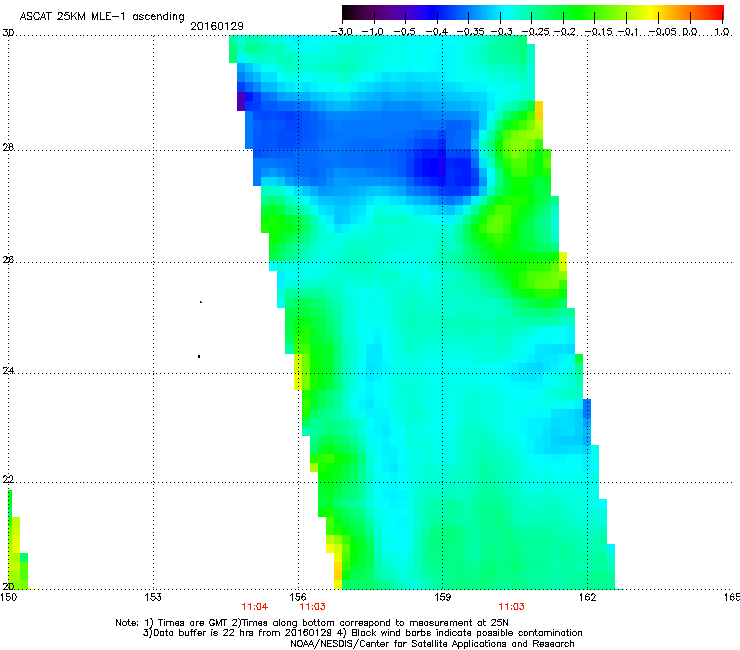Viewport: 740px width, 650px height.
Task: Click the green section of the colorbar
Action: (x=580, y=13)
